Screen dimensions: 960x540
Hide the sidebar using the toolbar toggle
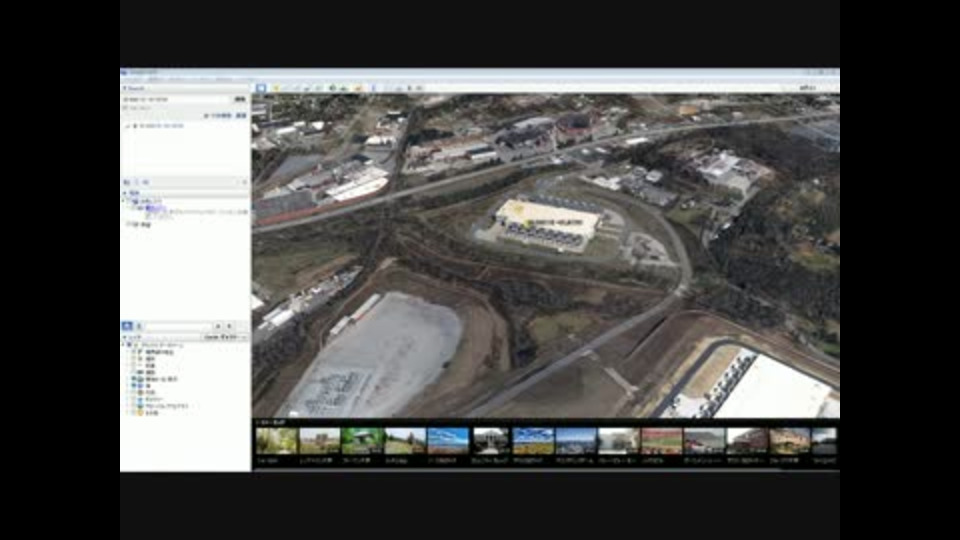click(261, 88)
